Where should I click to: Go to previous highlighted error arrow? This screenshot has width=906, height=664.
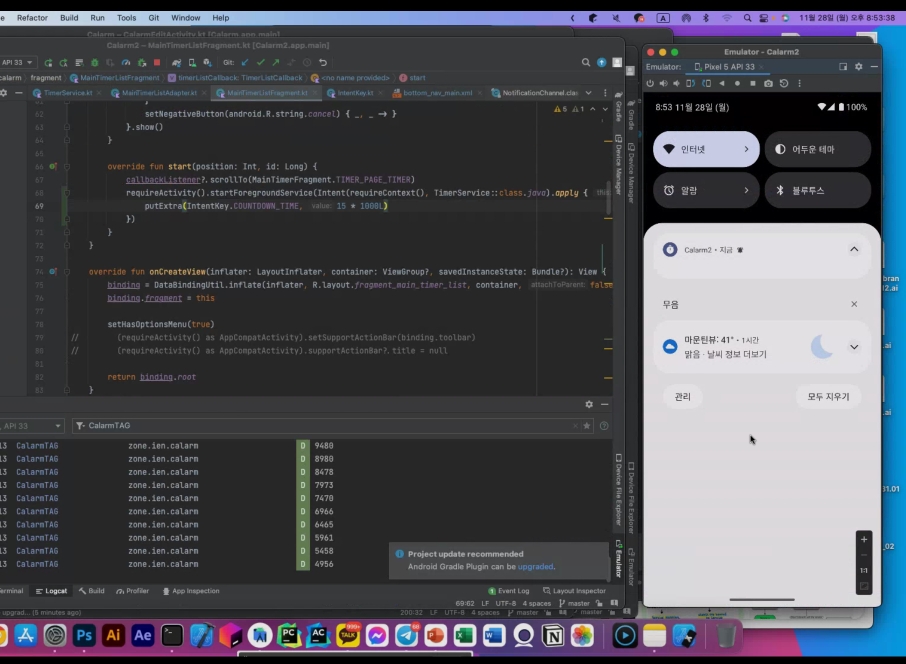click(592, 109)
